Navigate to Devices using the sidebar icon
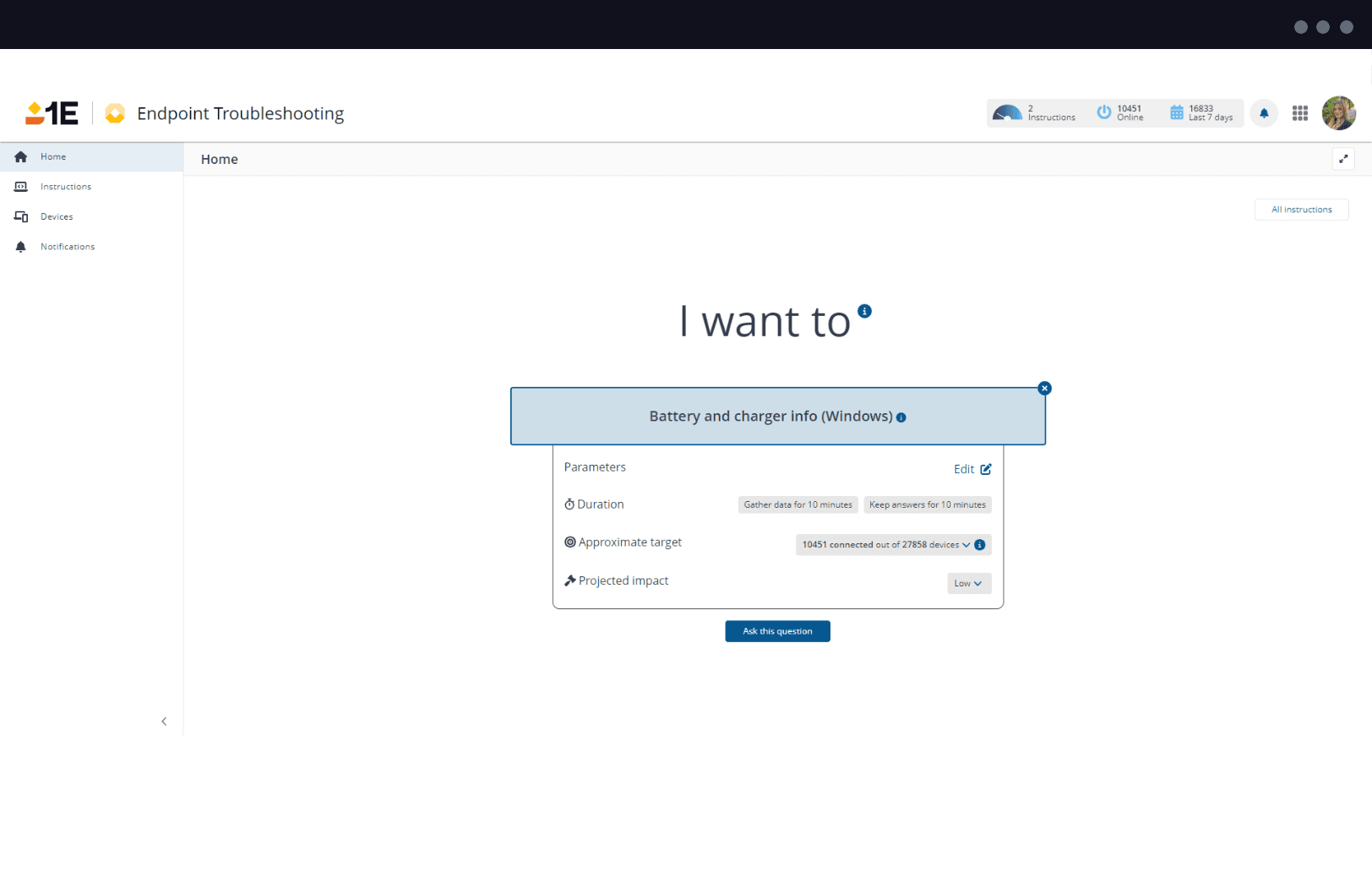 [x=21, y=216]
